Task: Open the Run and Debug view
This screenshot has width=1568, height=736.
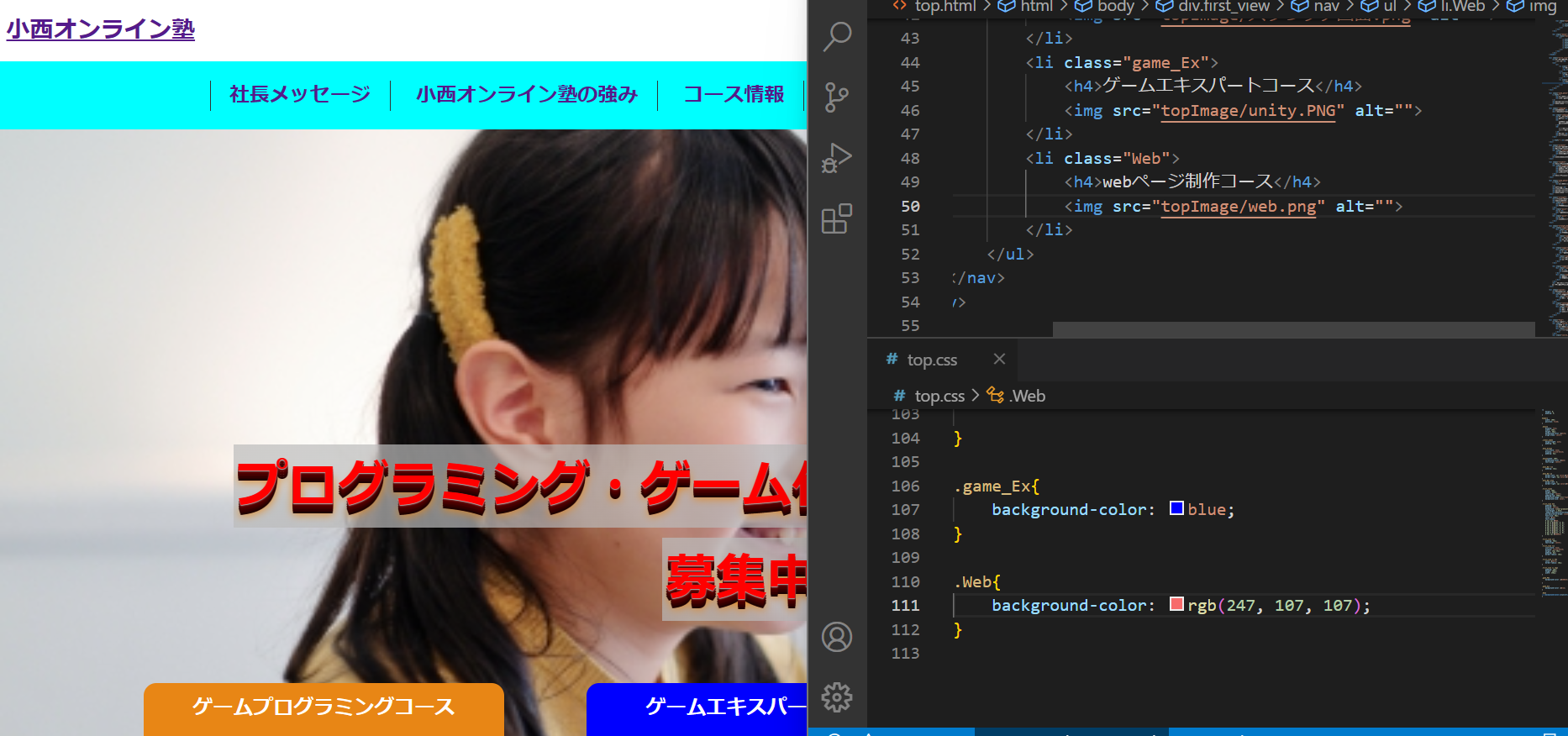Action: click(837, 158)
